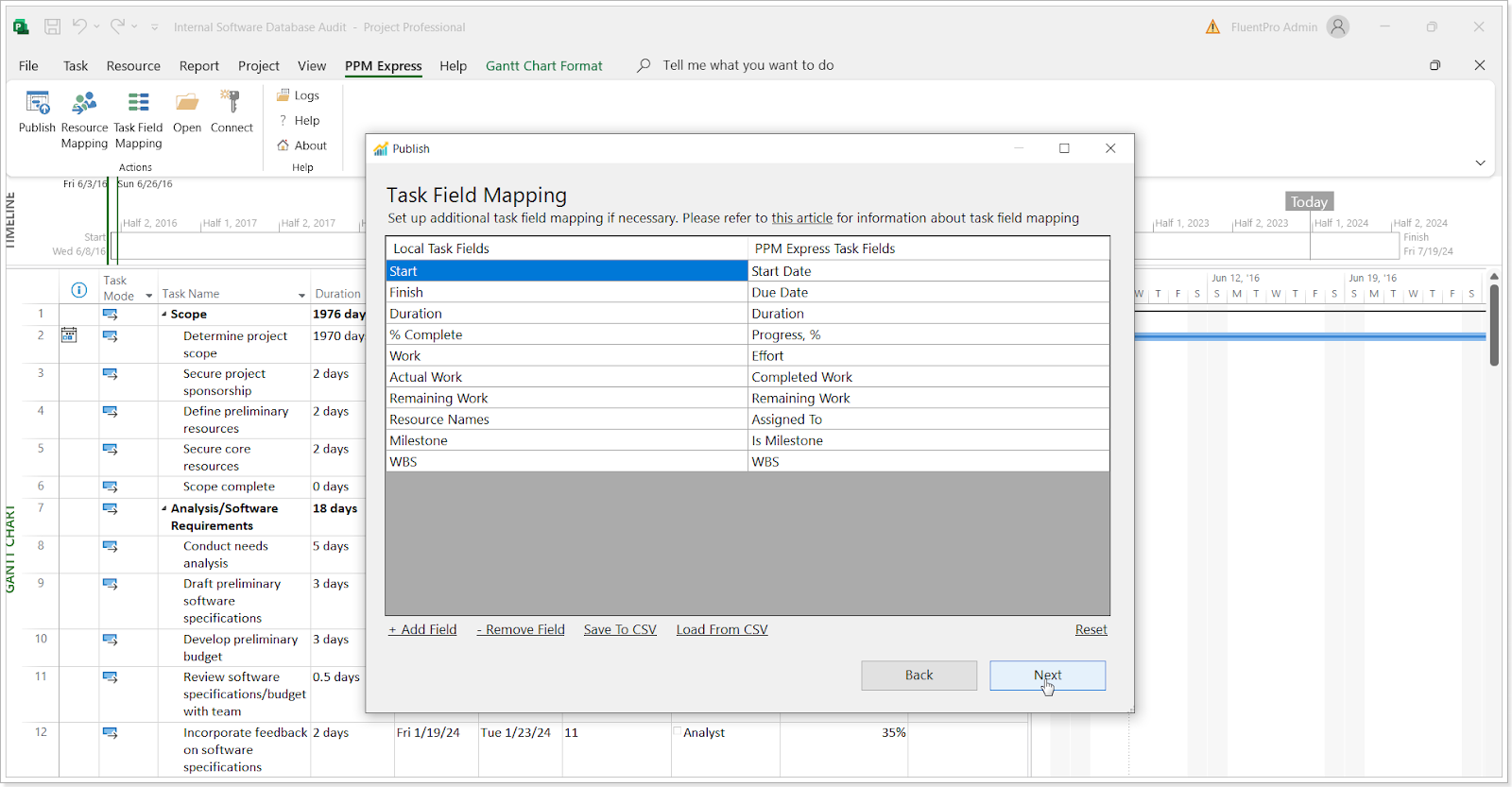Screen dimensions: 1512x787
Task: Click the Effort PPM Express field cell
Action: (x=929, y=356)
